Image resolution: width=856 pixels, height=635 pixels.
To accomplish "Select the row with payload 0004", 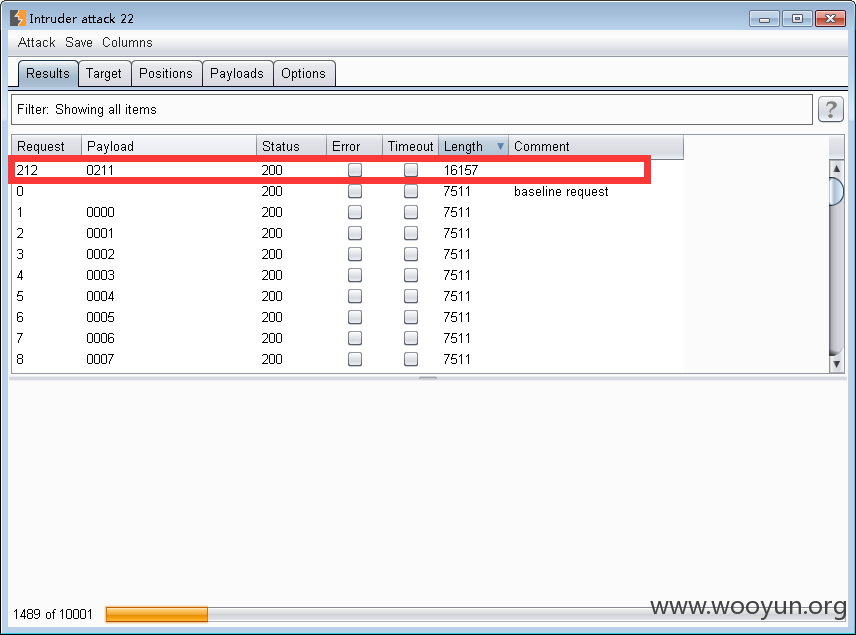I will click(x=347, y=296).
